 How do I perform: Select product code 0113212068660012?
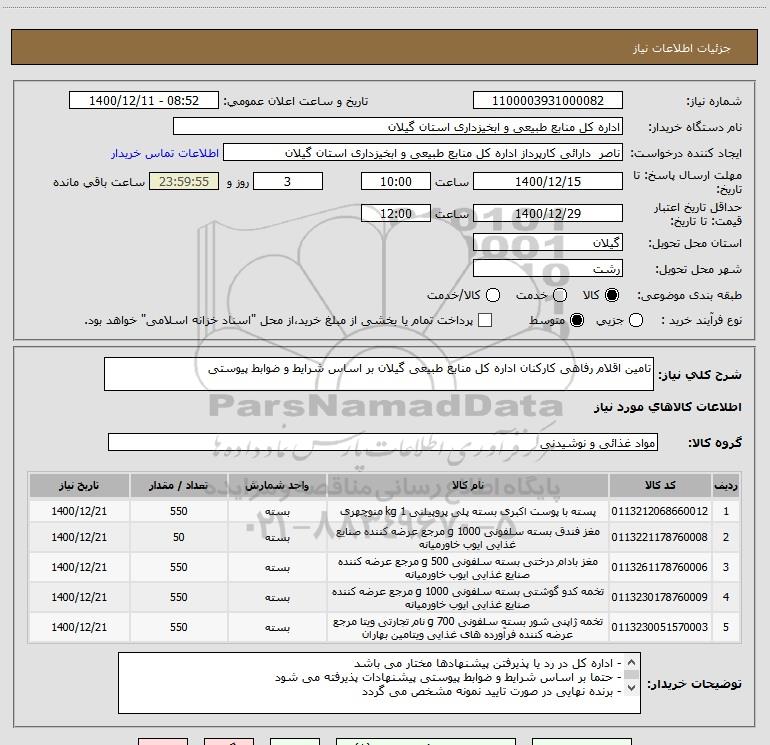click(x=660, y=511)
